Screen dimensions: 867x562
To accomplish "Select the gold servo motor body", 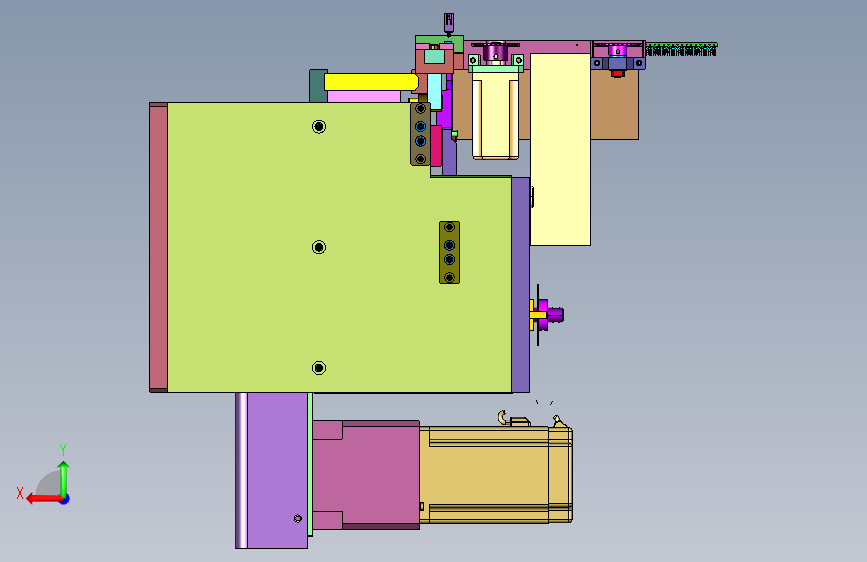I will pyautogui.click(x=495, y=475).
